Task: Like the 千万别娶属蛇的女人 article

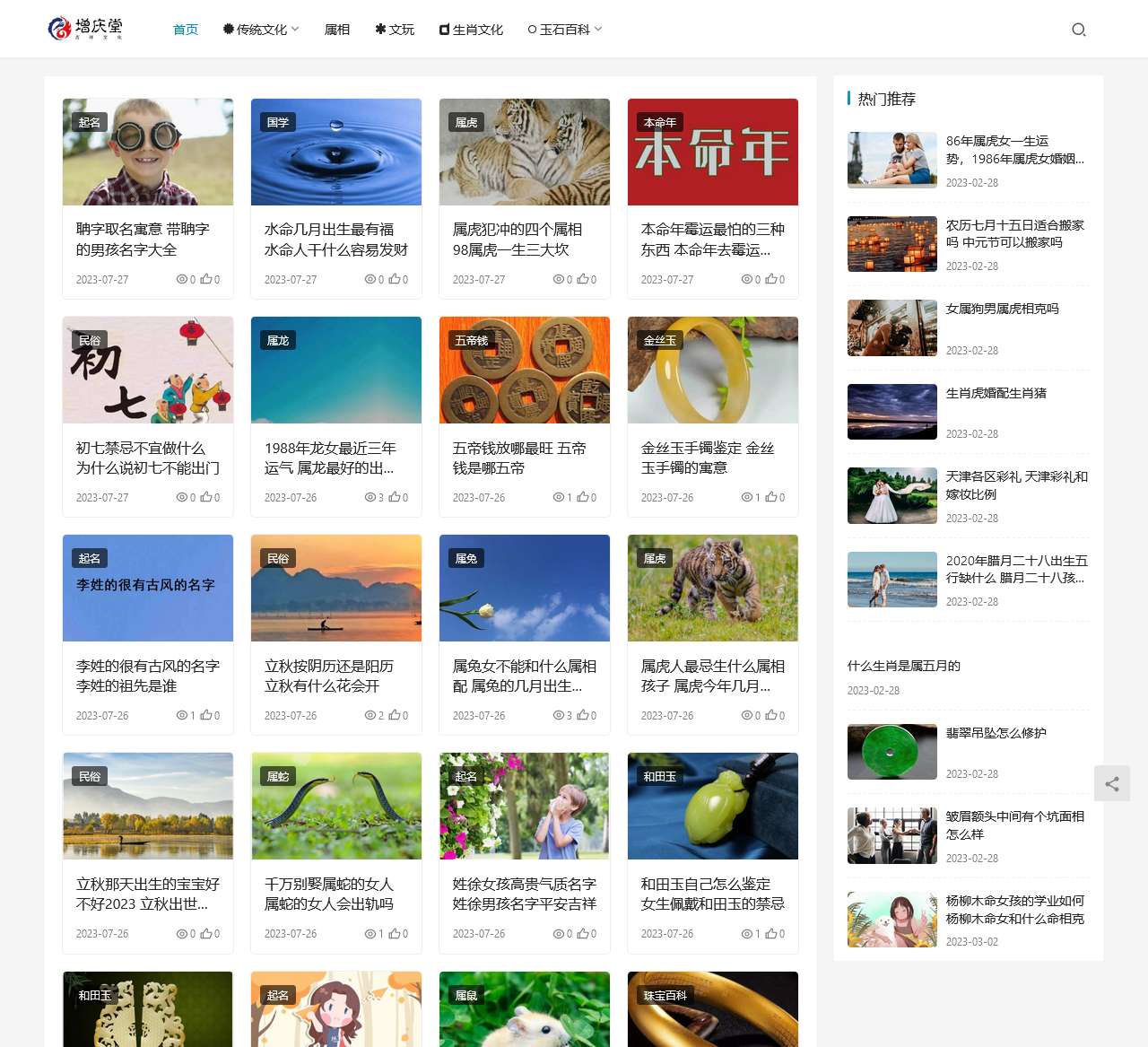Action: tap(394, 933)
